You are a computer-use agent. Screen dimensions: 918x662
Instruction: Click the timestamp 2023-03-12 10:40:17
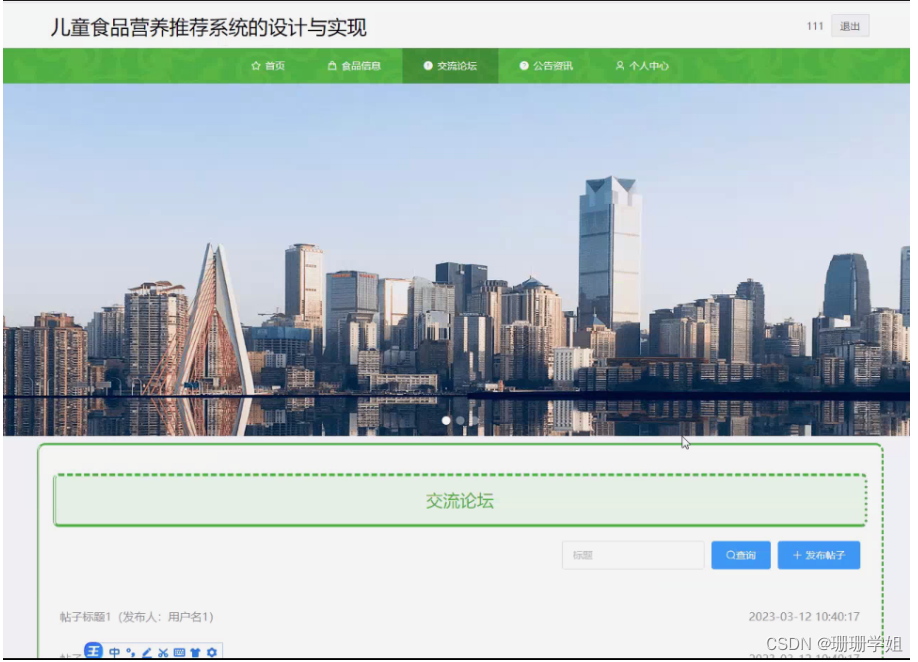click(x=804, y=616)
